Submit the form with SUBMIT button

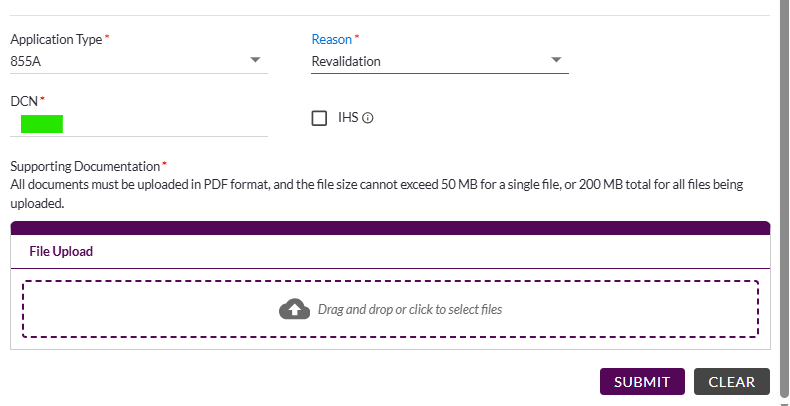click(642, 382)
